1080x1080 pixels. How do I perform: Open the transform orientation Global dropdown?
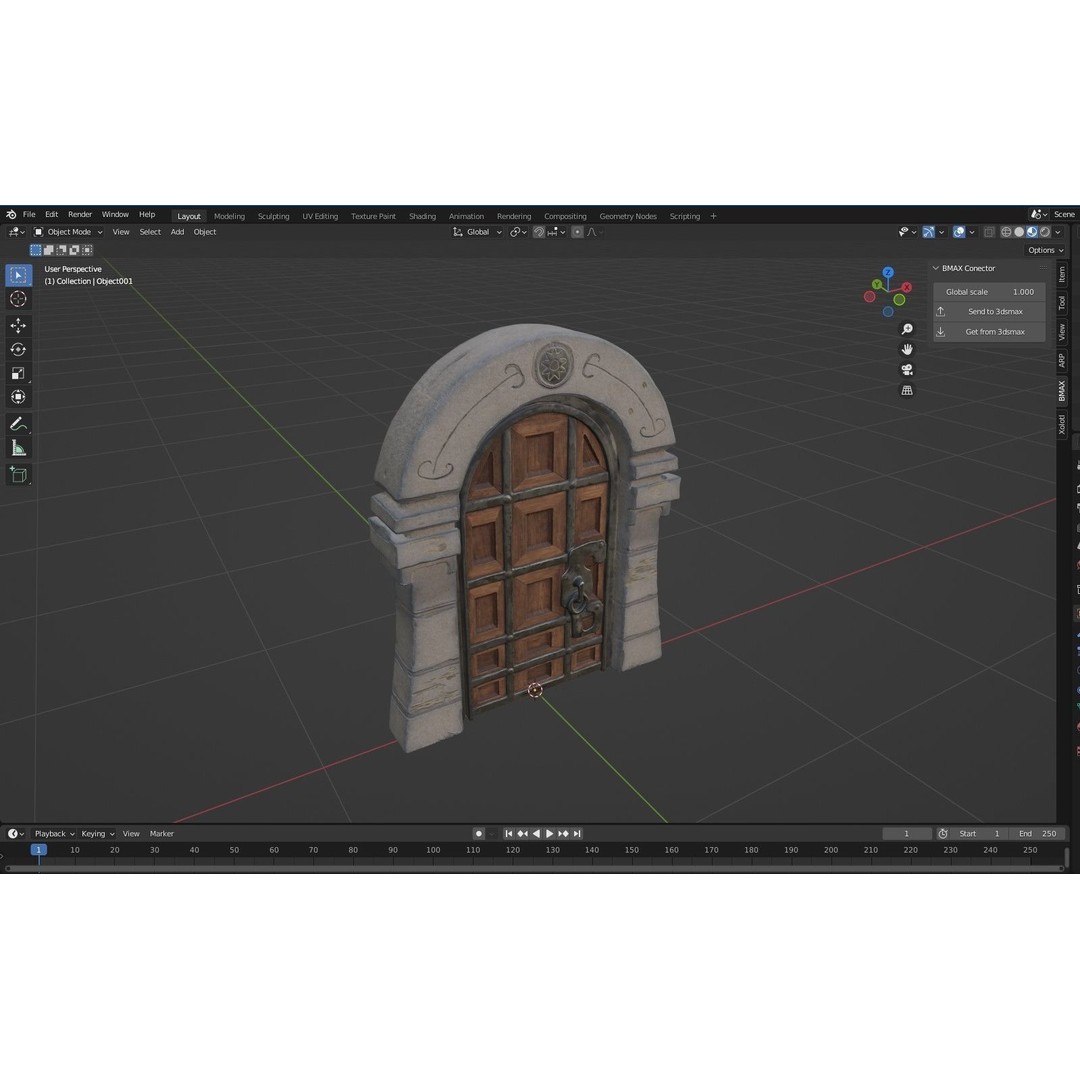(x=477, y=231)
